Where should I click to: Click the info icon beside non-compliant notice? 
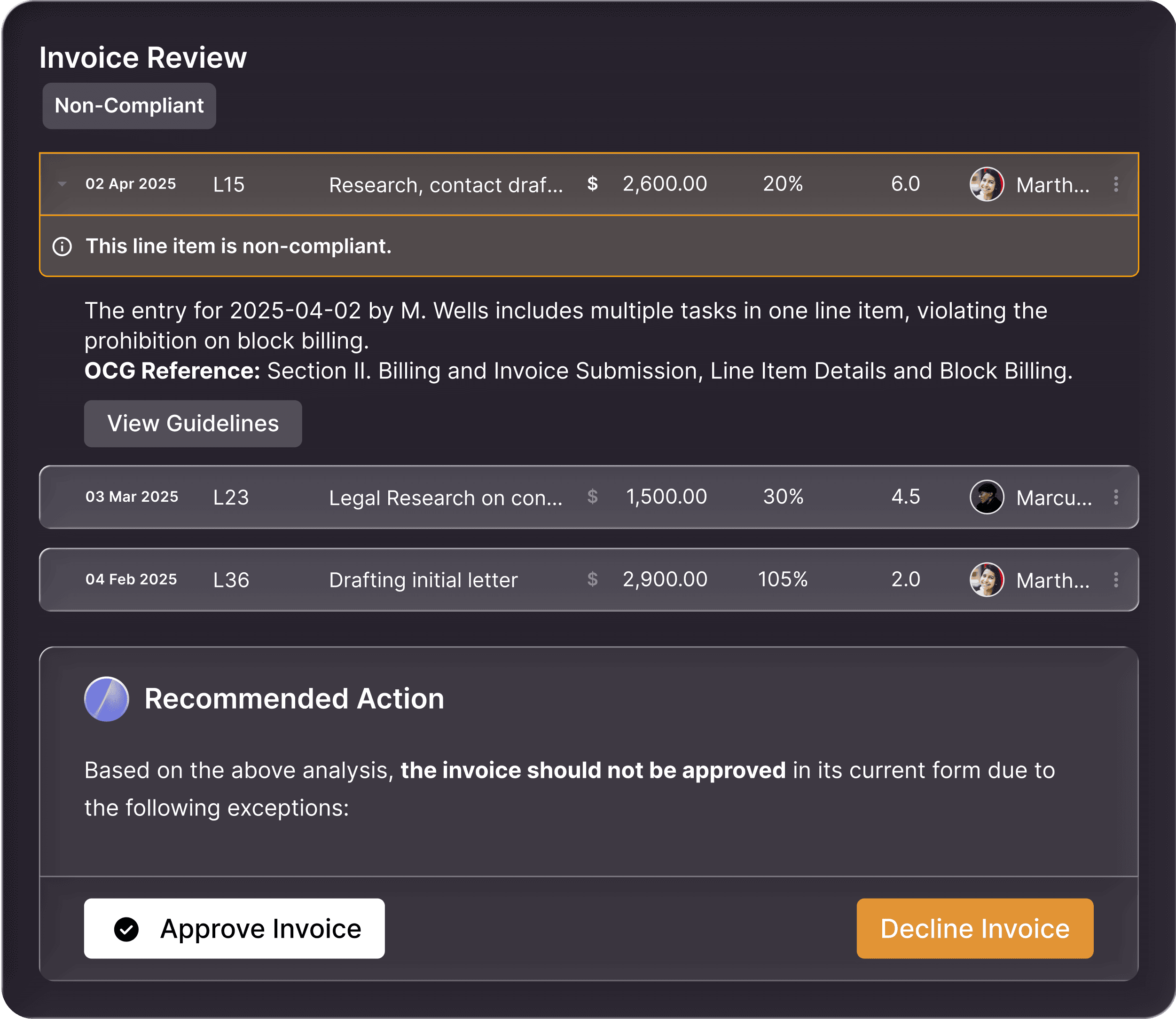pos(63,246)
